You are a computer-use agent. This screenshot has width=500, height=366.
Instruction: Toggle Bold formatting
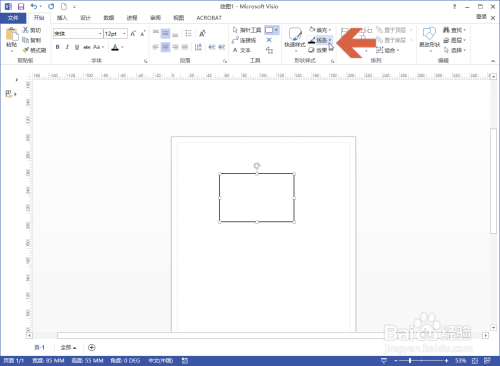(x=58, y=47)
